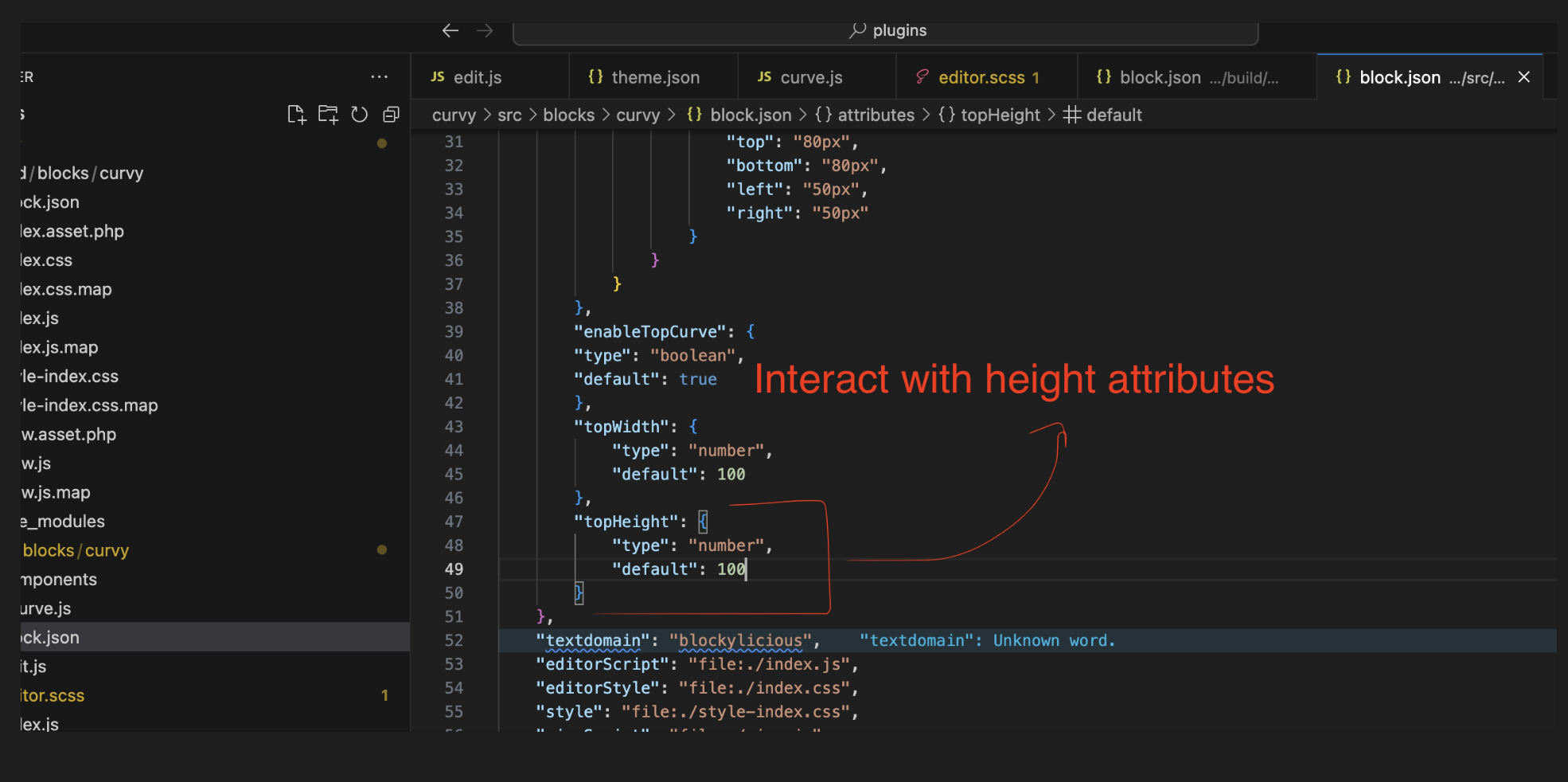This screenshot has width=1568, height=782.
Task: Open the w.js.map file
Action: 215,492
